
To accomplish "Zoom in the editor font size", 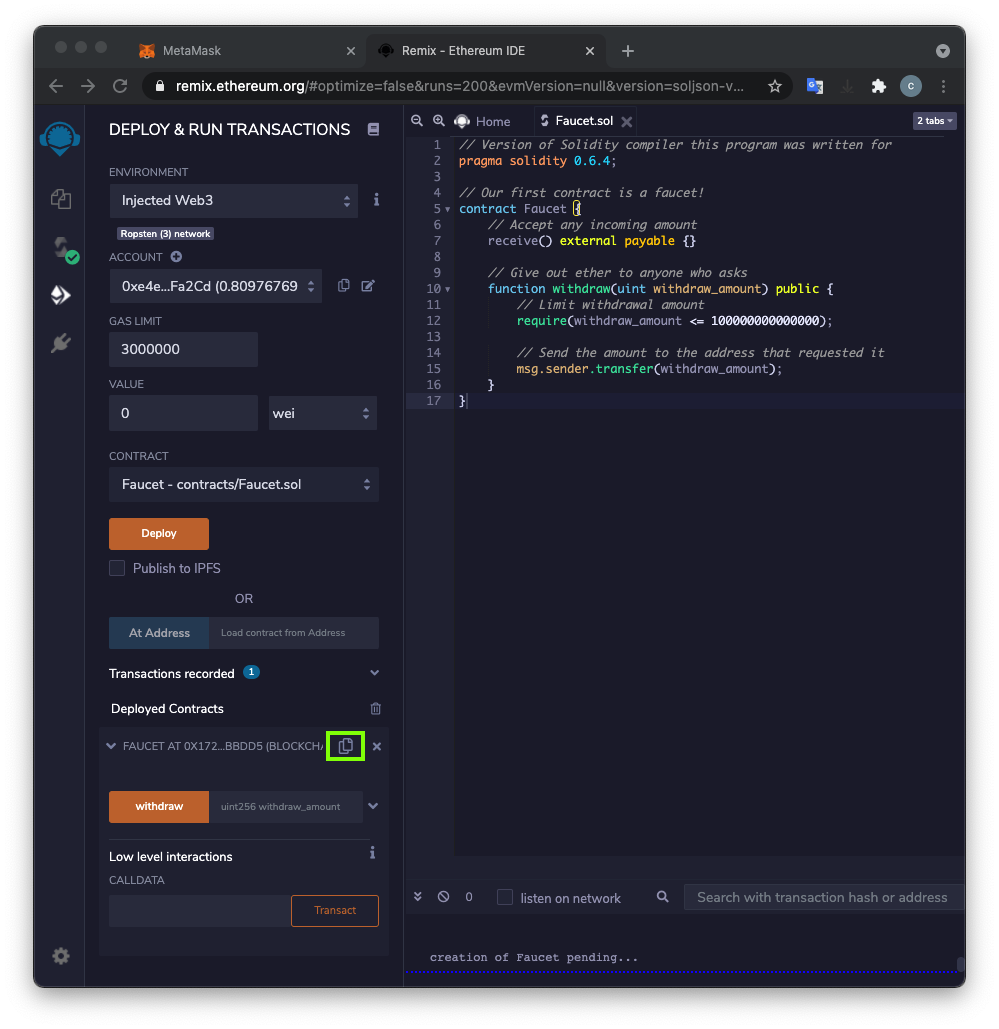I will pyautogui.click(x=438, y=121).
